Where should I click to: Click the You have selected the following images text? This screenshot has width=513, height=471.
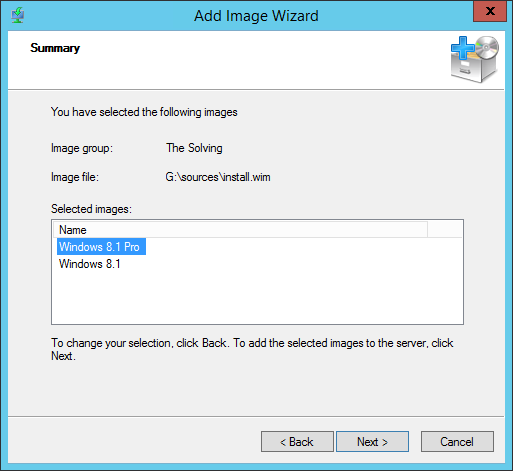pos(144,112)
